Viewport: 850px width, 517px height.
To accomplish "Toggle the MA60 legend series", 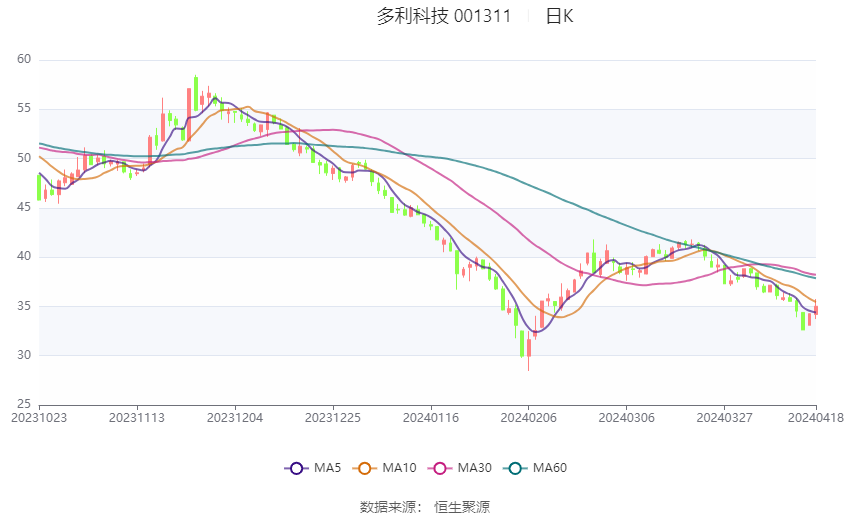I will pos(535,468).
